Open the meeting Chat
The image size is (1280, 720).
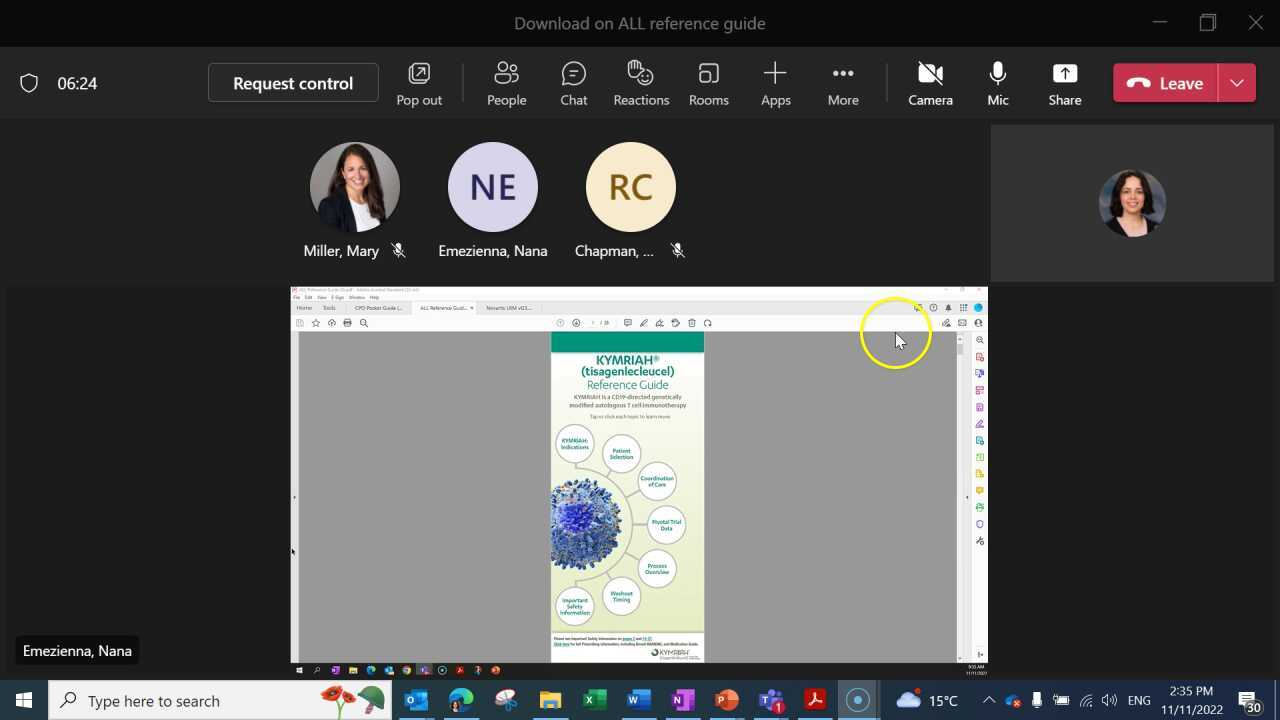(x=574, y=83)
